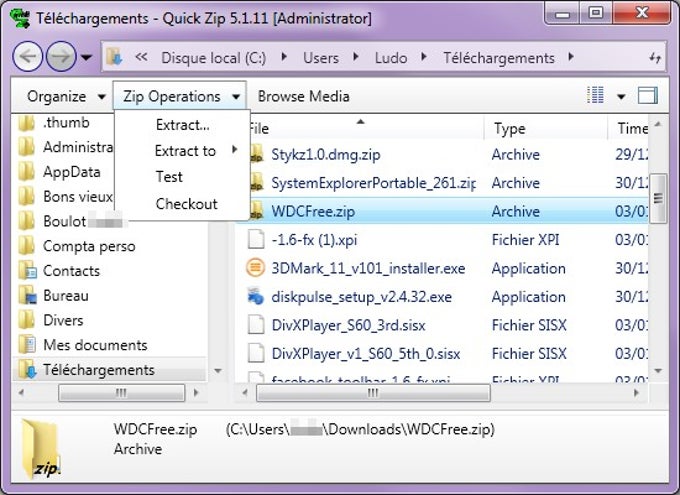The width and height of the screenshot is (680, 495).
Task: Select Bons vieux folder in sidebar
Action: [x=78, y=197]
